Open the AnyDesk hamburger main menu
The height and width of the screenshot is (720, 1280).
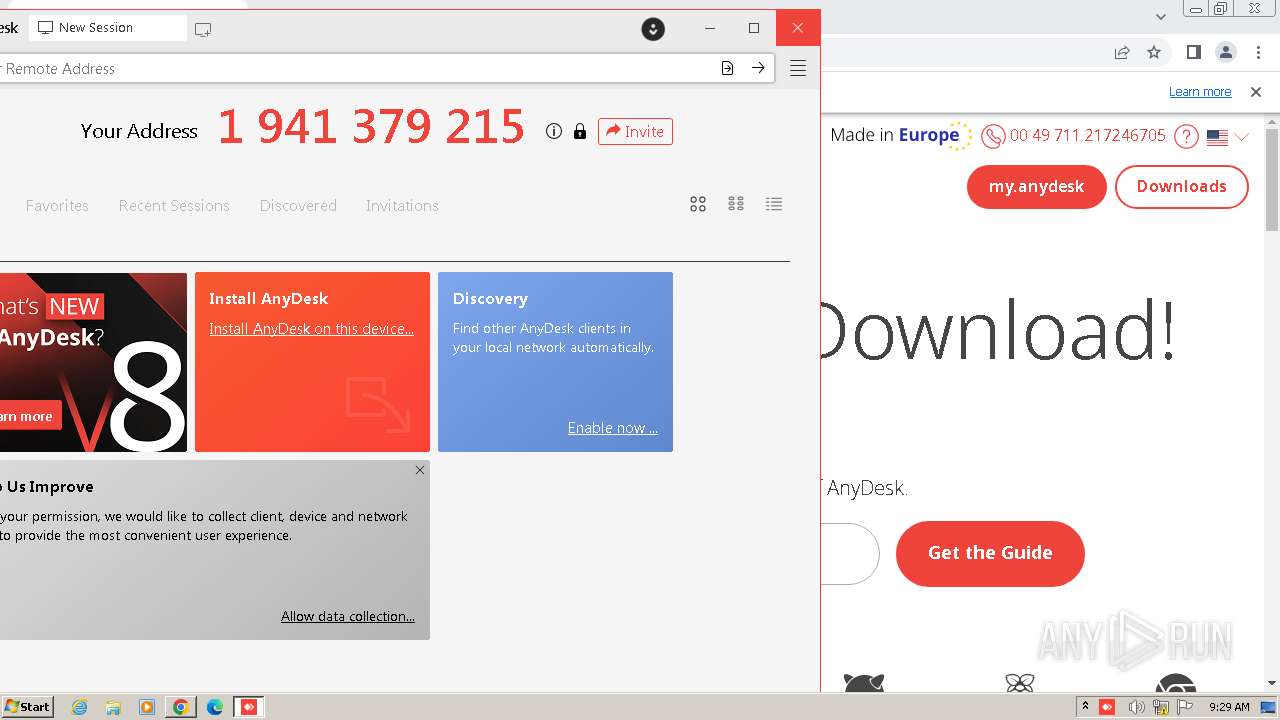pos(798,68)
